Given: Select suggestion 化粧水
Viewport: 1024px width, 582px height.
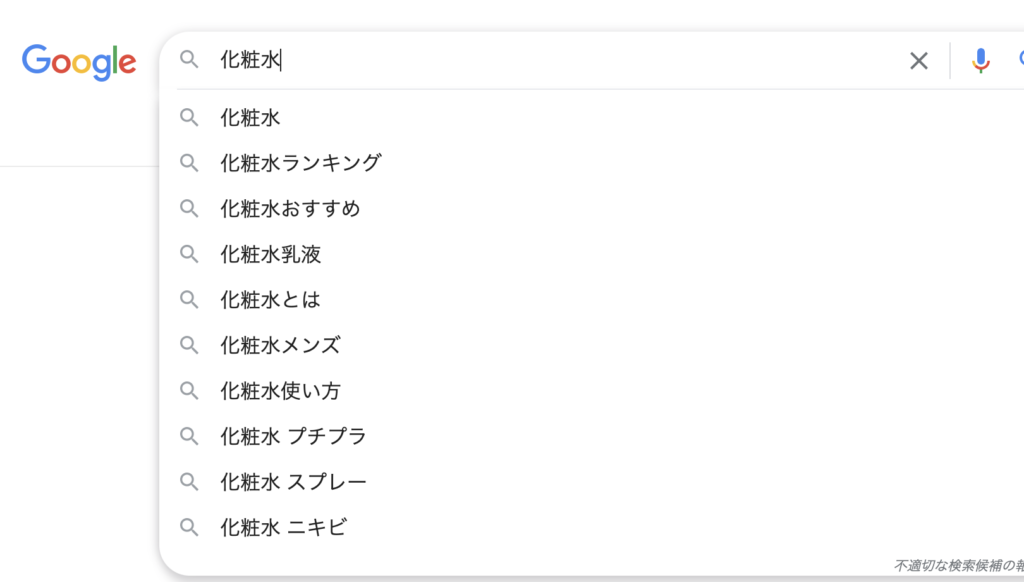Looking at the screenshot, I should (592, 118).
